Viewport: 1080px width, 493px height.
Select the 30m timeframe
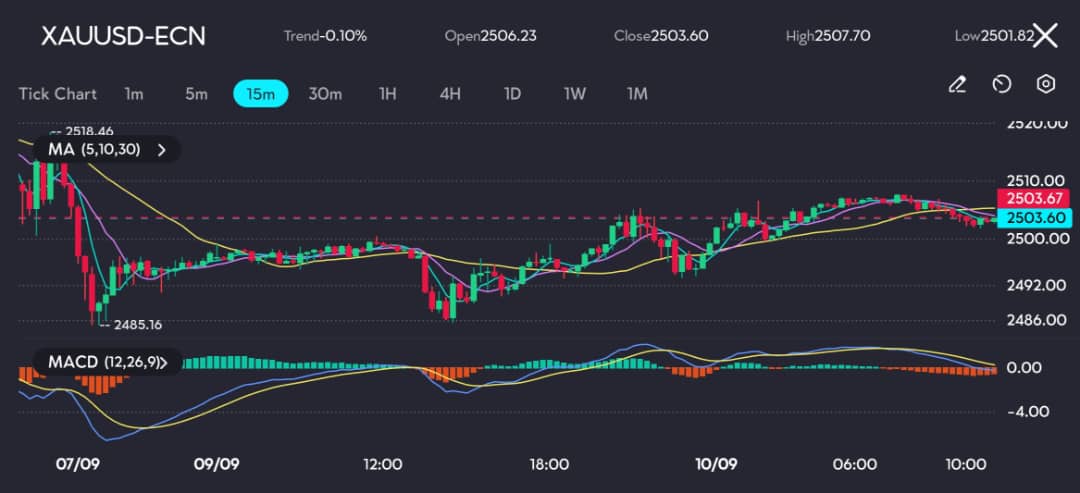click(x=325, y=94)
